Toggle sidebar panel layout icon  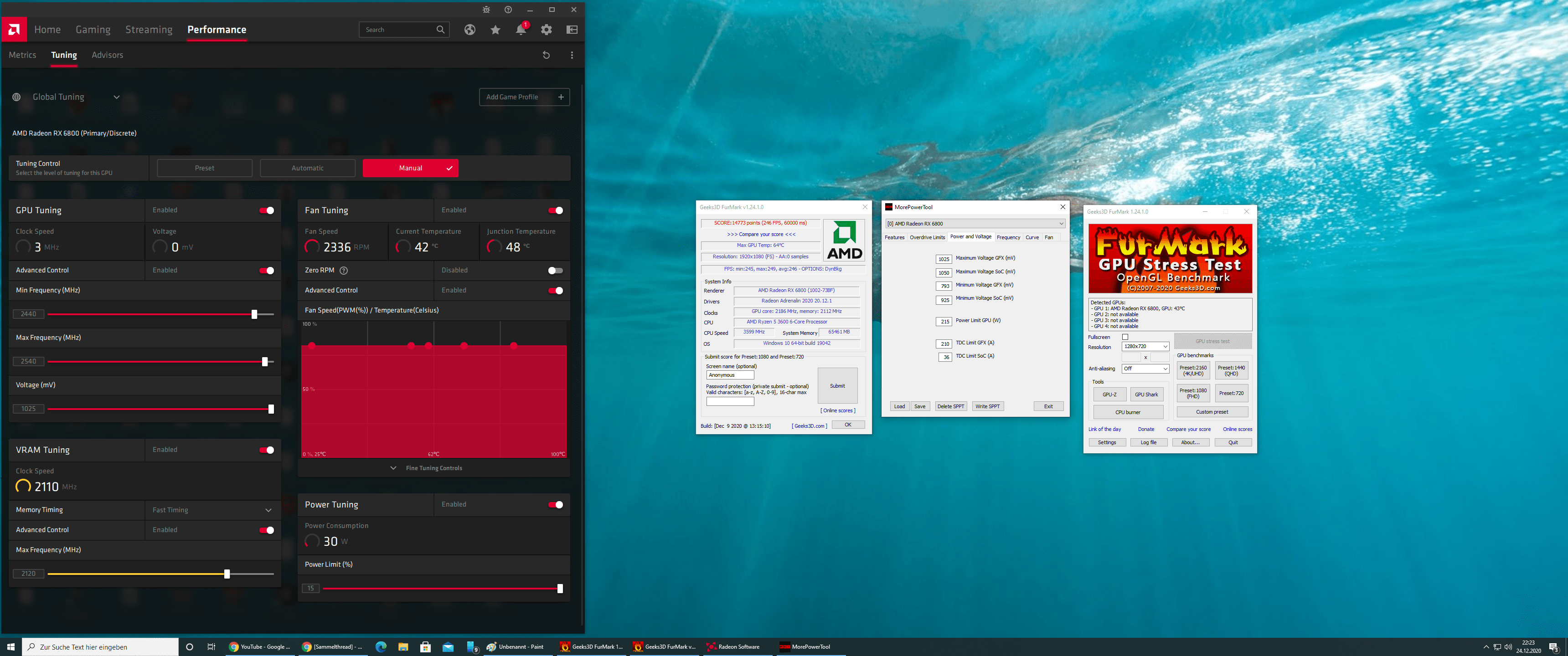point(572,30)
